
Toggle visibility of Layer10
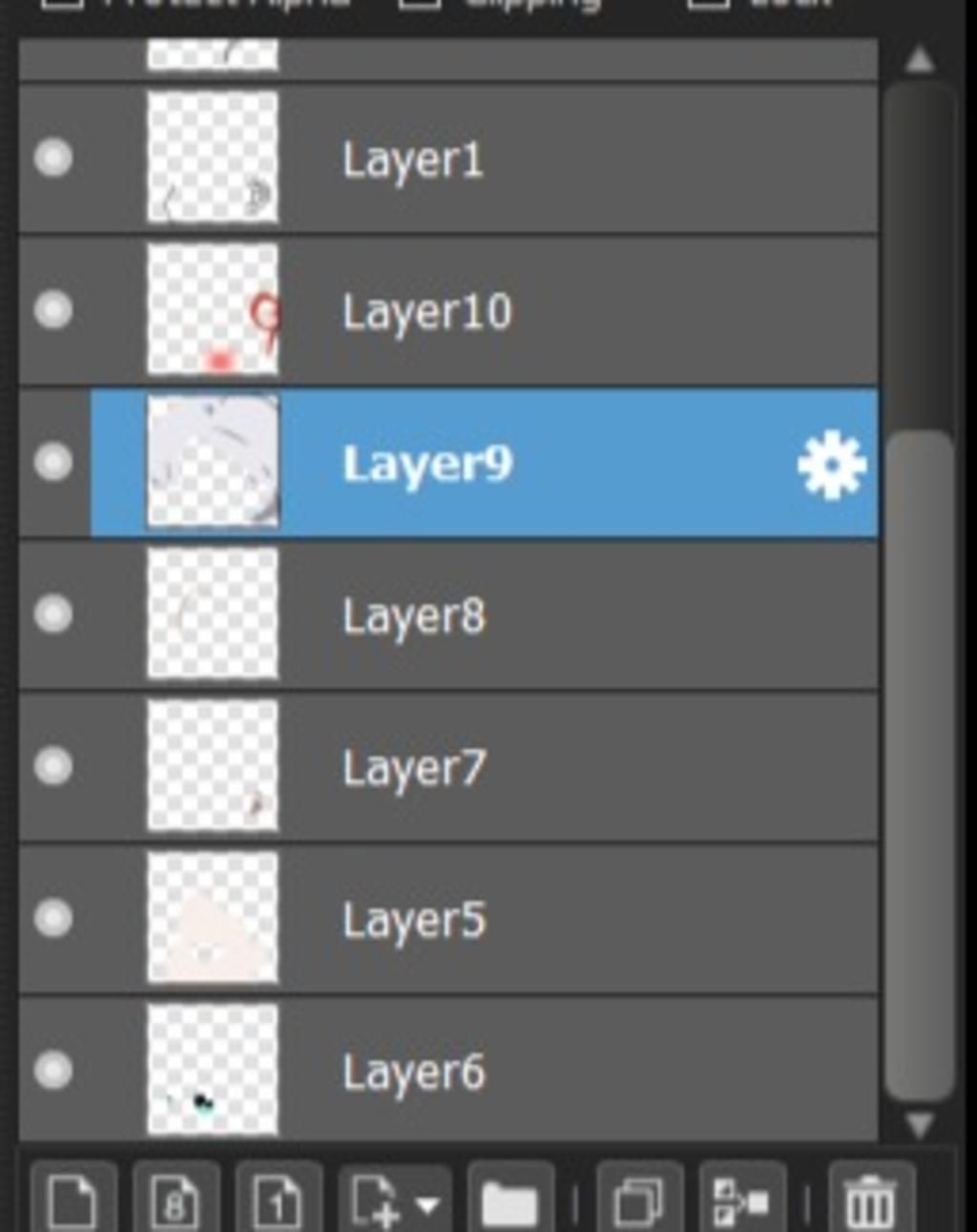click(x=53, y=310)
